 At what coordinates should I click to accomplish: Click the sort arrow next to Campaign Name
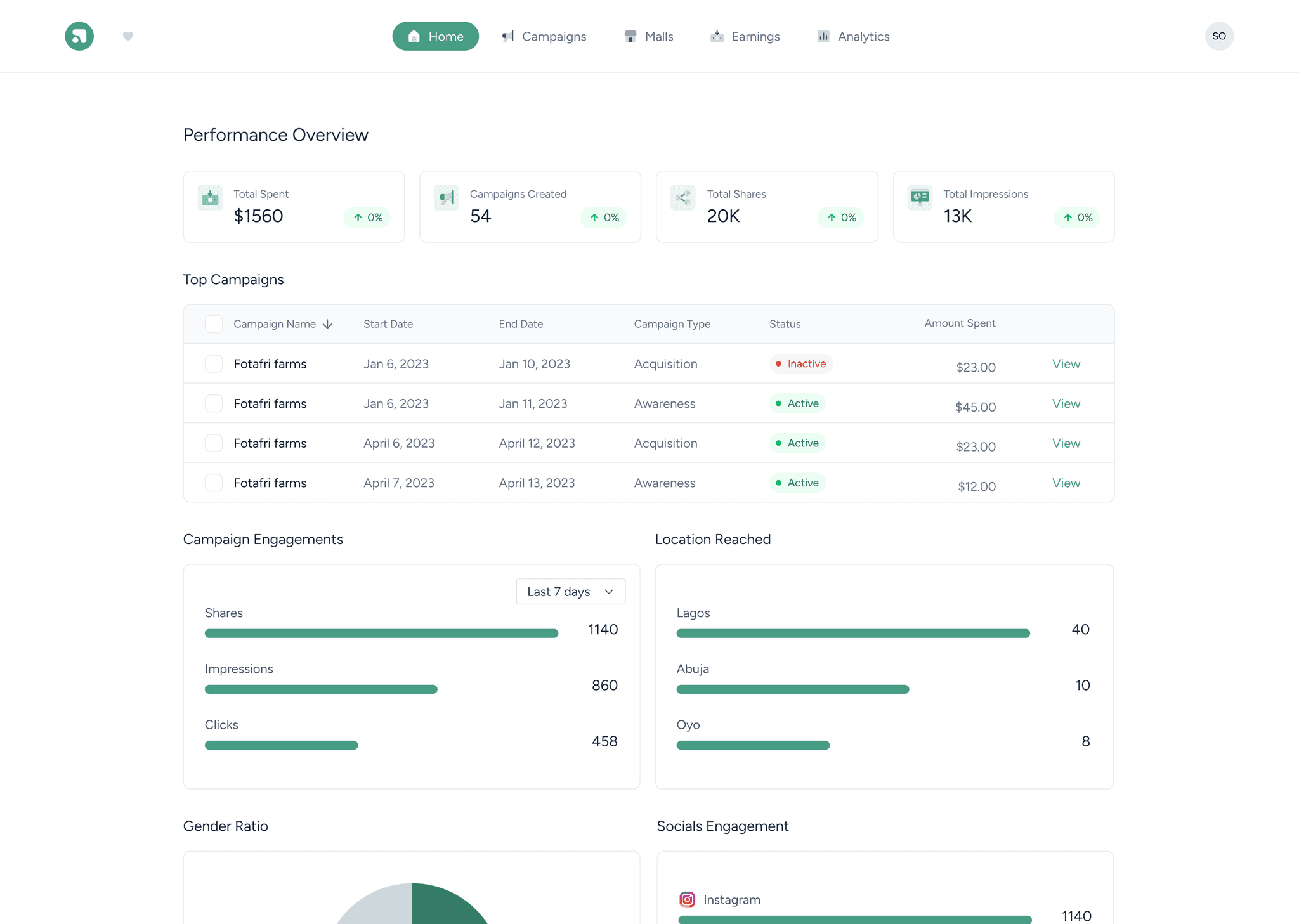(x=327, y=324)
